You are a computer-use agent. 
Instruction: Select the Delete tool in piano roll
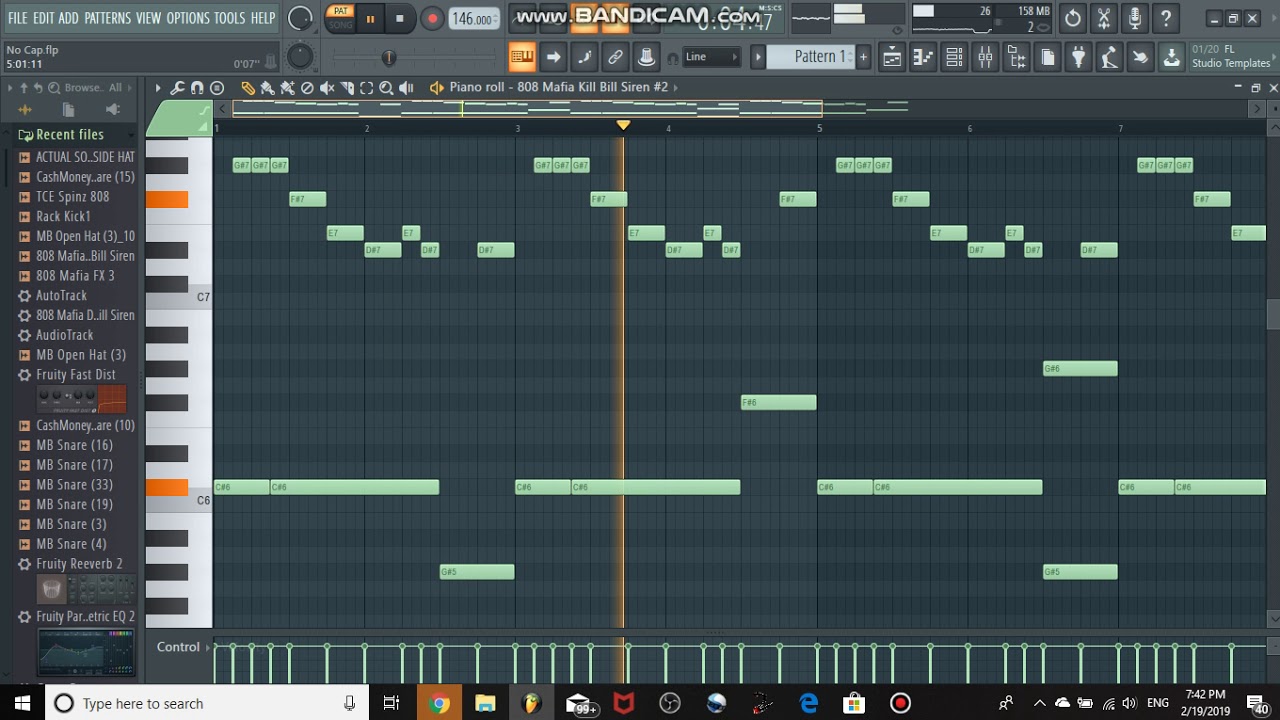point(307,88)
